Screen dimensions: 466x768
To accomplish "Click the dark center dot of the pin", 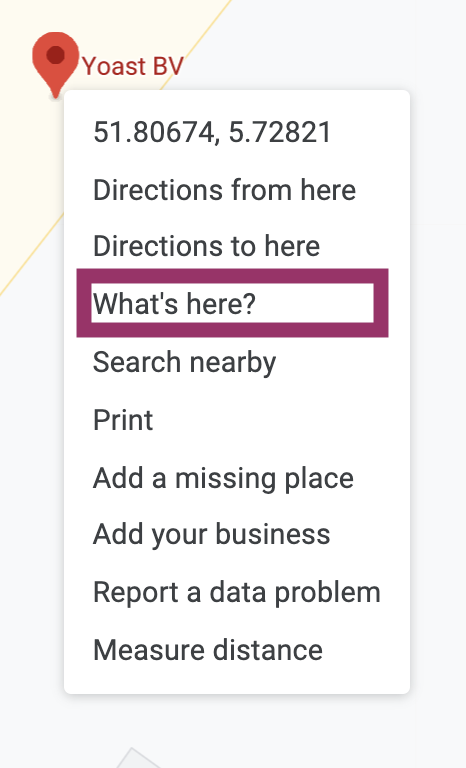I will pyautogui.click(x=55, y=54).
